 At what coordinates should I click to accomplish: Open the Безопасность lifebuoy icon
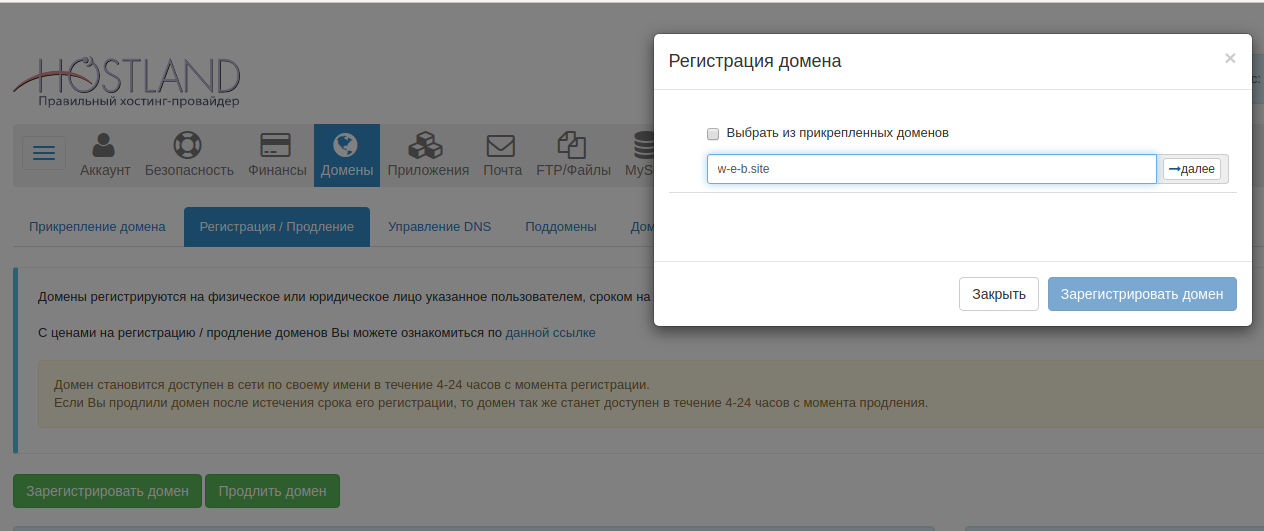point(188,146)
